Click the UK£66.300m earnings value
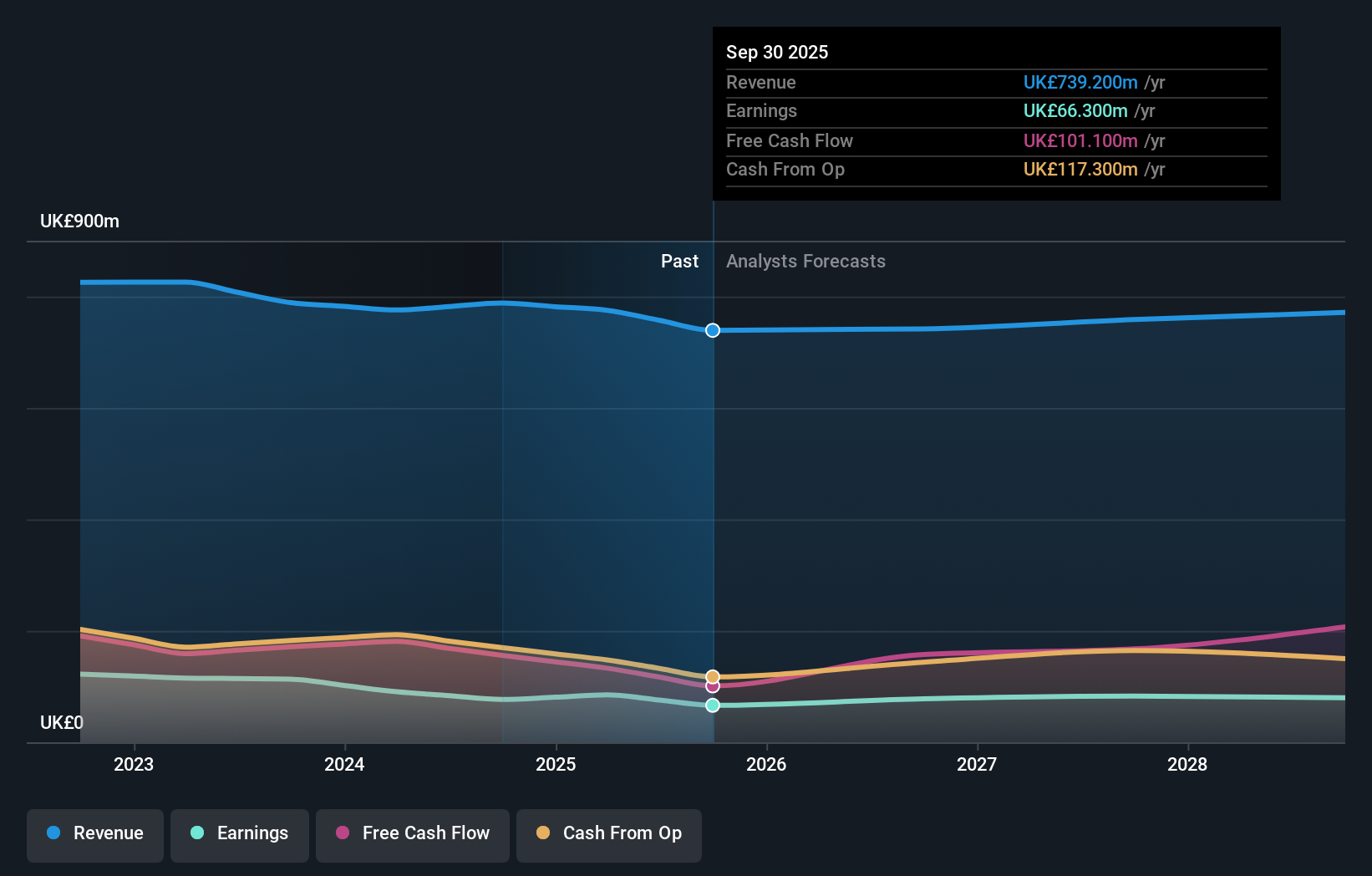Viewport: 1372px width, 876px height. 1074,110
